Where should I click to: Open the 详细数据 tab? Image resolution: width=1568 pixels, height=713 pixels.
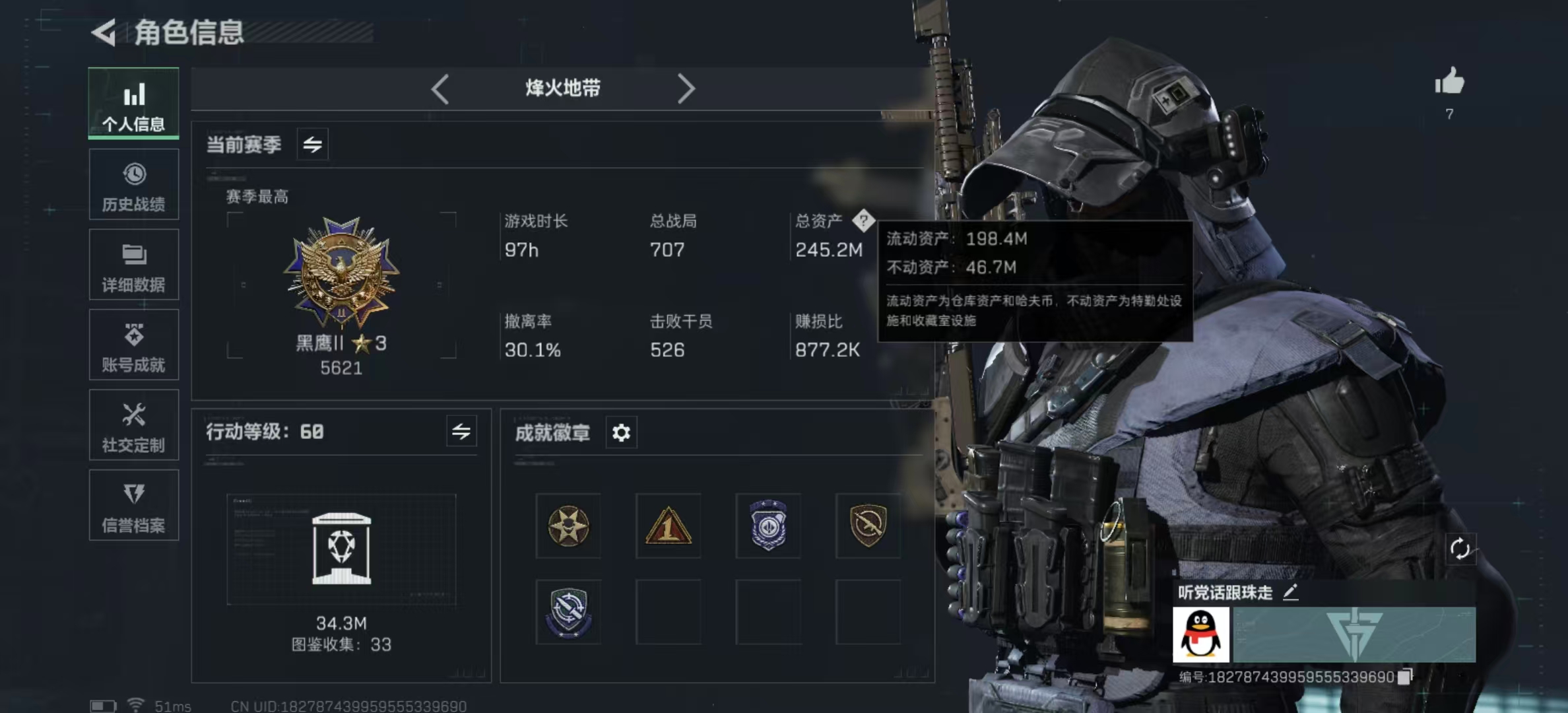(x=134, y=265)
